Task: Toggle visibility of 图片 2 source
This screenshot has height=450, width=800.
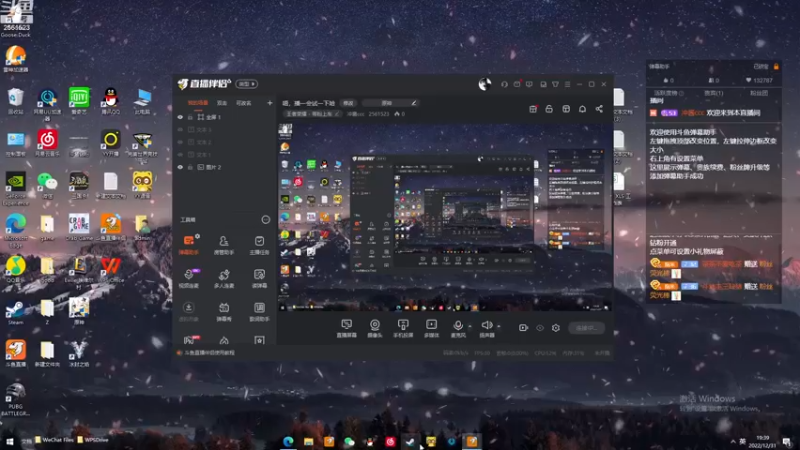Action: (180, 167)
